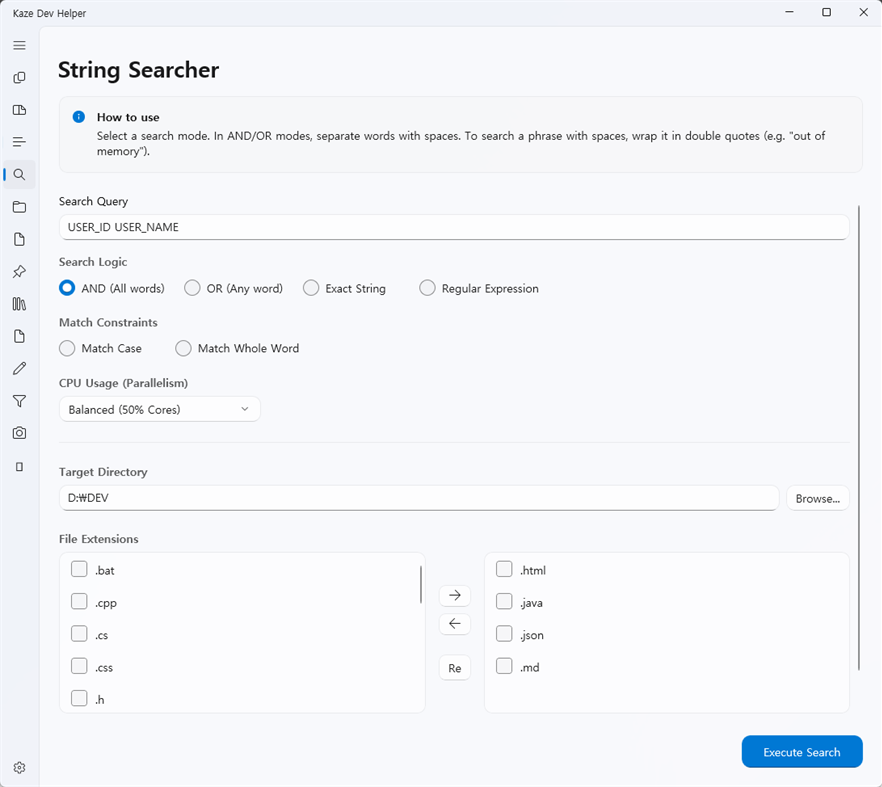
Task: Check the .cs extension
Action: pos(79,634)
